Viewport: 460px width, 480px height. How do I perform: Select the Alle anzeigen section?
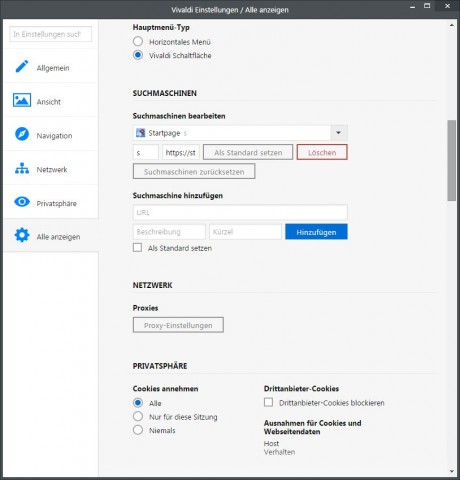51,235
